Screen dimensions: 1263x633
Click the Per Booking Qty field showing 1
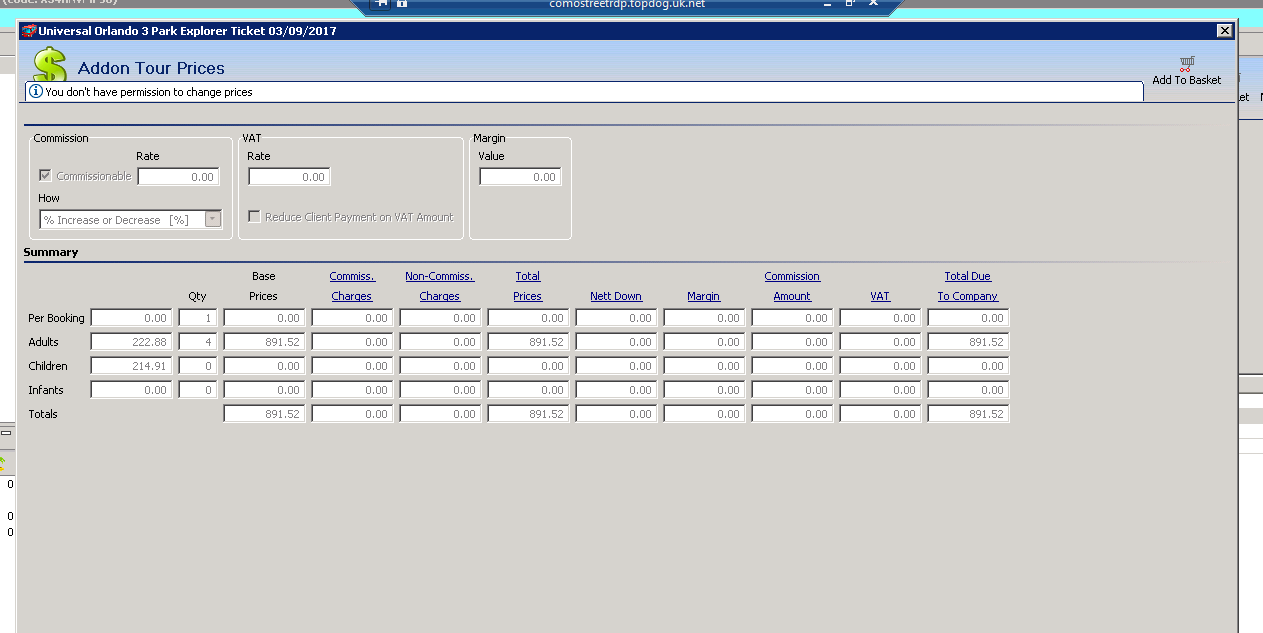tap(197, 318)
